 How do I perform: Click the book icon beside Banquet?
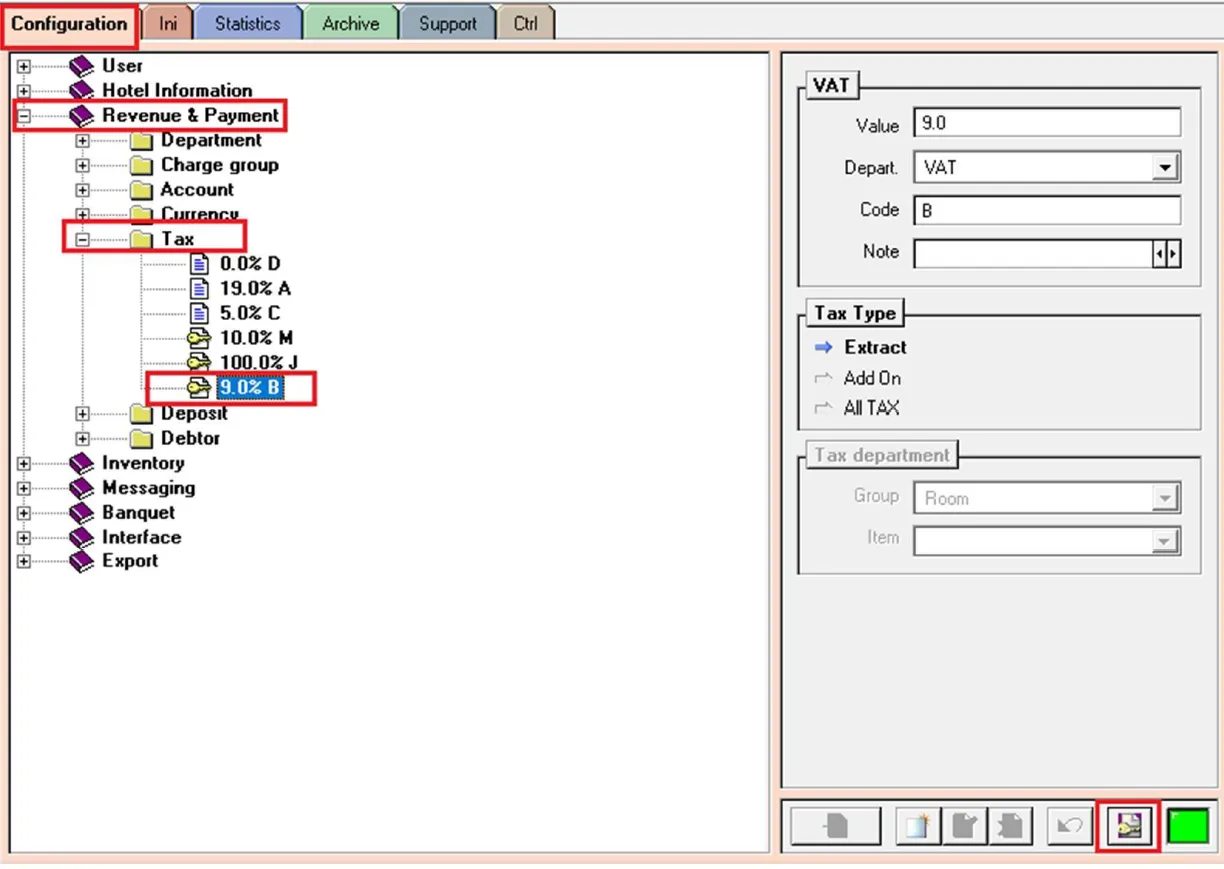pyautogui.click(x=82, y=512)
